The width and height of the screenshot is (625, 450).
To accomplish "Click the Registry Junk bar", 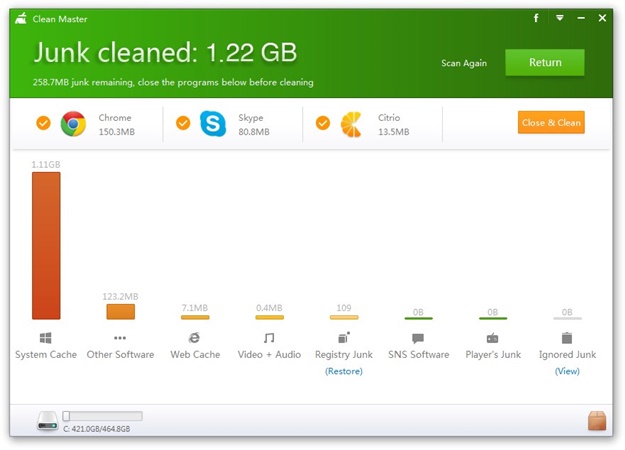I will click(344, 317).
